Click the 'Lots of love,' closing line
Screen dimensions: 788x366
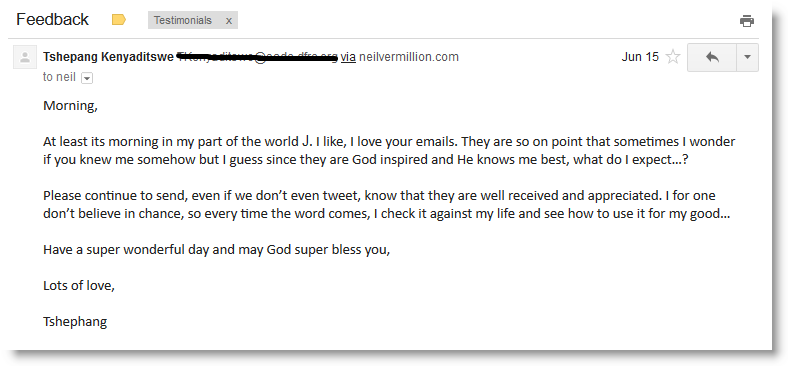79,286
